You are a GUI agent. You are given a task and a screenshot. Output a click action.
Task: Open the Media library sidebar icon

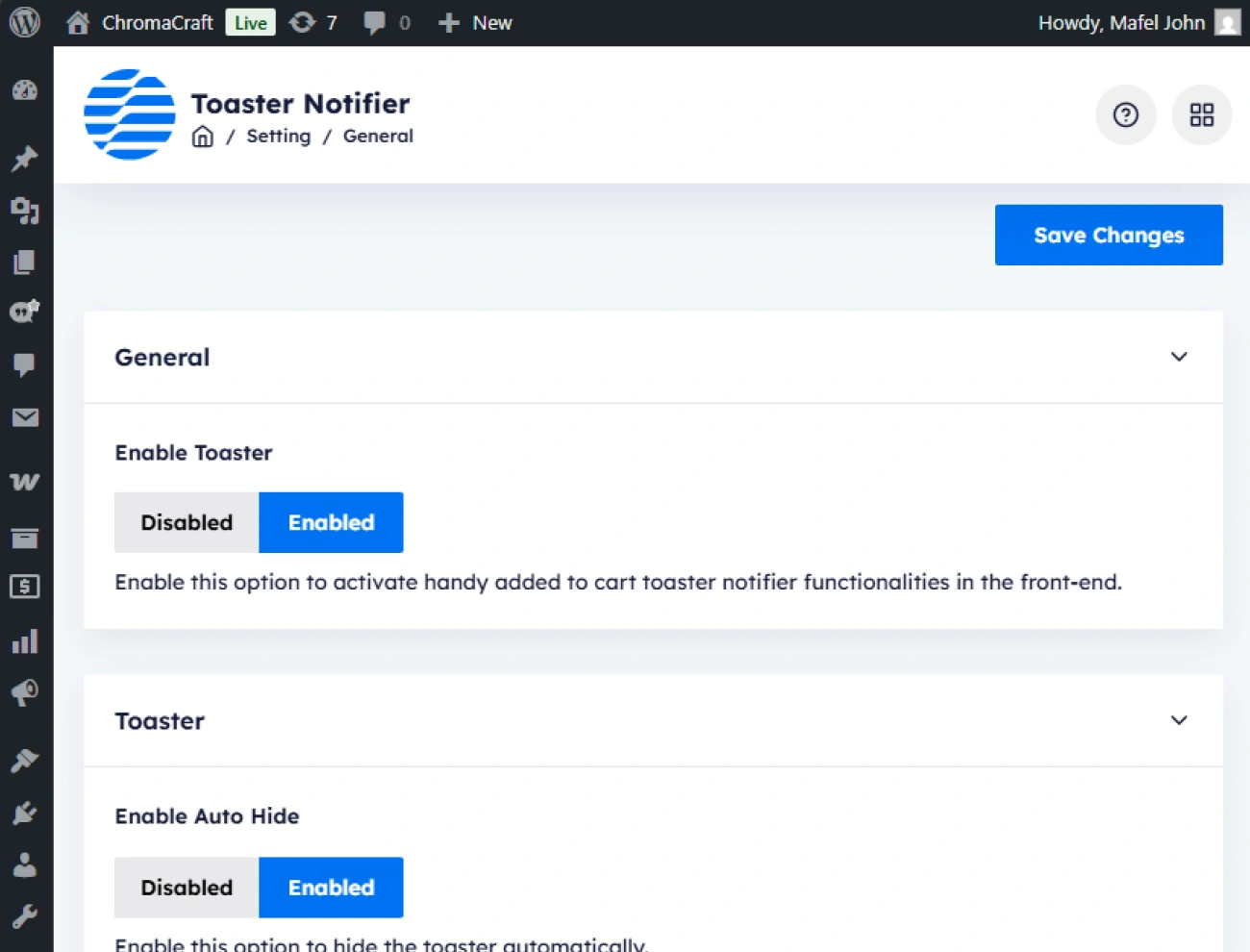[x=25, y=210]
